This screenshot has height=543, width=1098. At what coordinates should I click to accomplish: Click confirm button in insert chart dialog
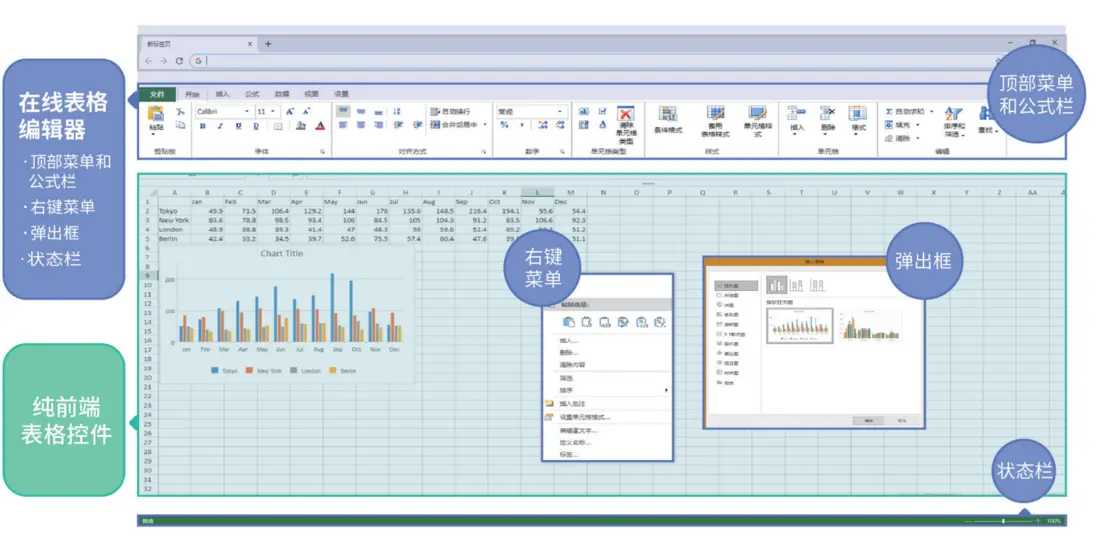868,420
